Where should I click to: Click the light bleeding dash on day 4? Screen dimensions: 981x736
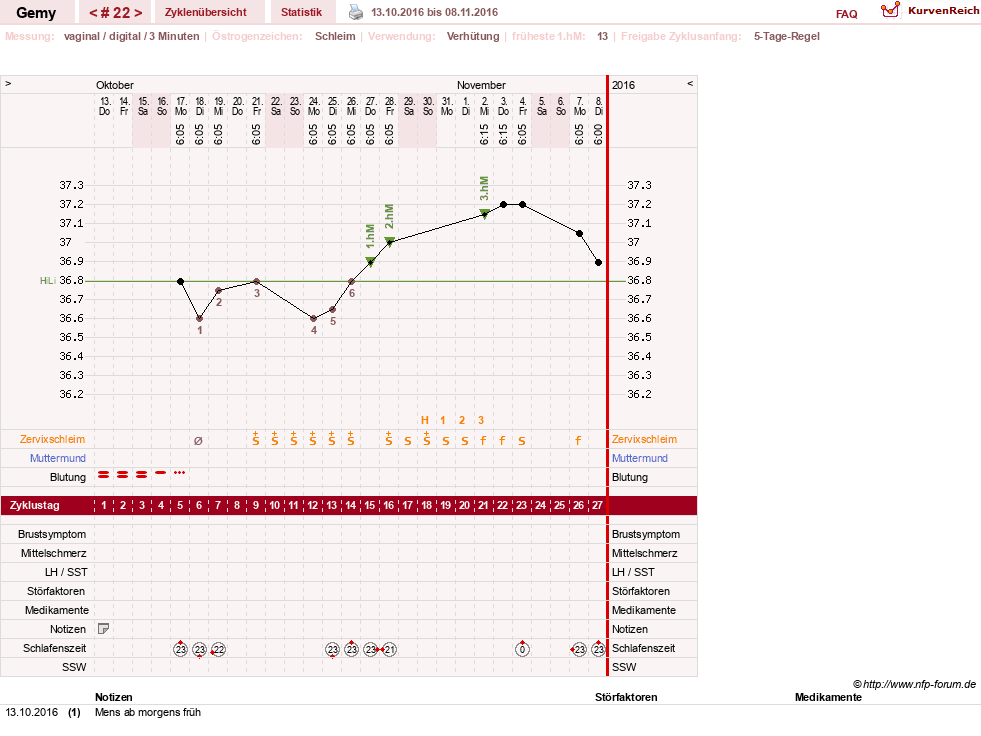pos(161,473)
